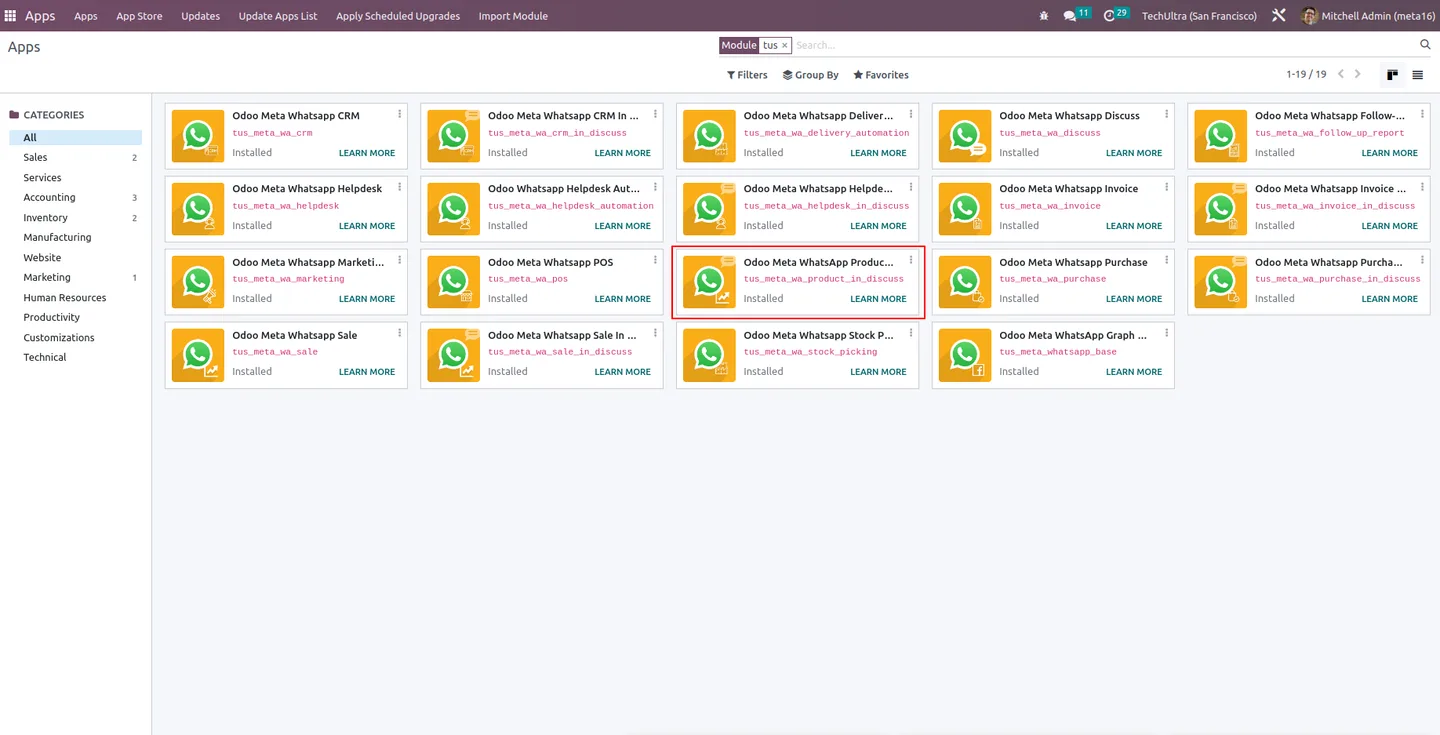This screenshot has height=735, width=1440.
Task: Select Update Apps List menu
Action: pyautogui.click(x=278, y=16)
